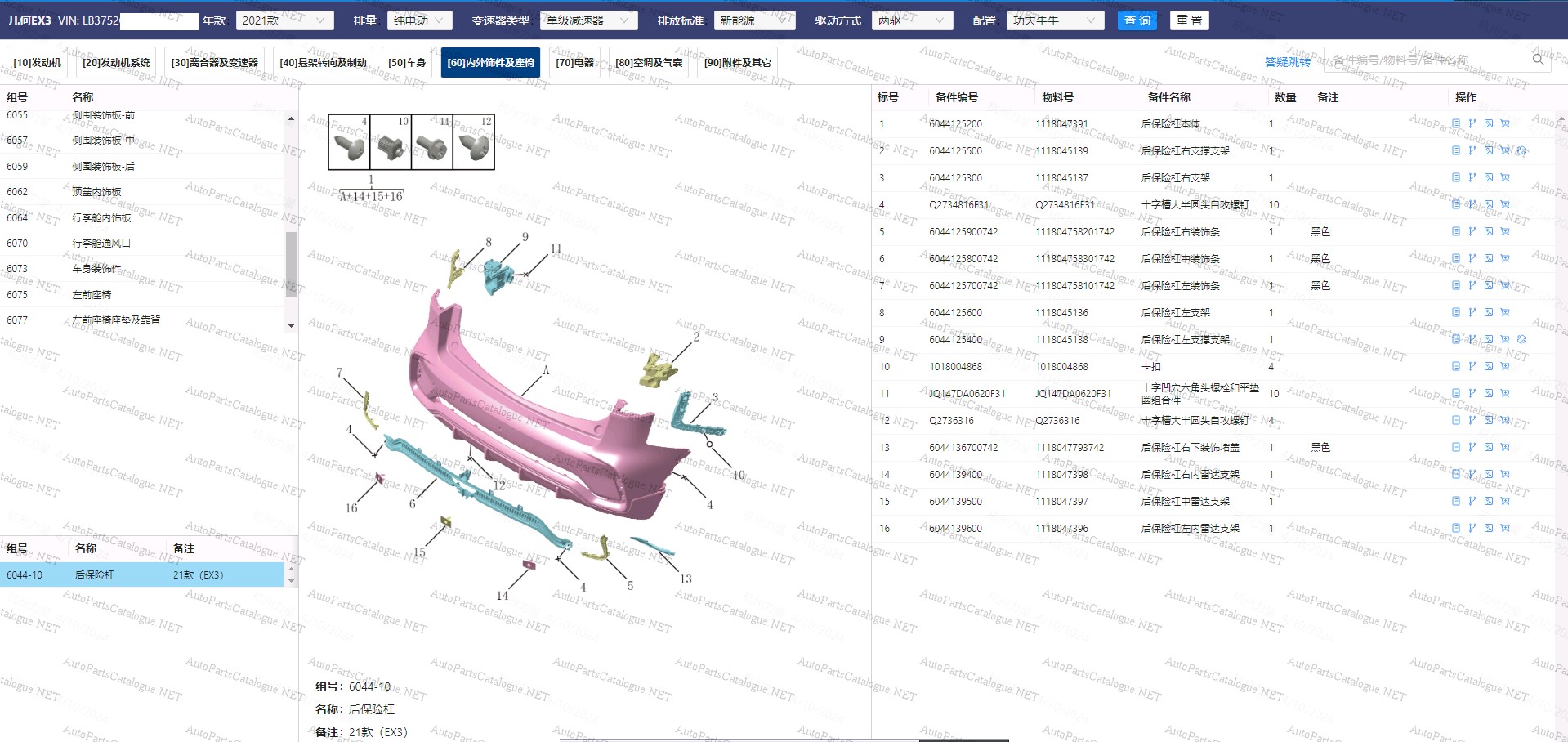This screenshot has height=742, width=1568.
Task: Open the [40]悬架转向及制动 tab
Action: coord(323,63)
